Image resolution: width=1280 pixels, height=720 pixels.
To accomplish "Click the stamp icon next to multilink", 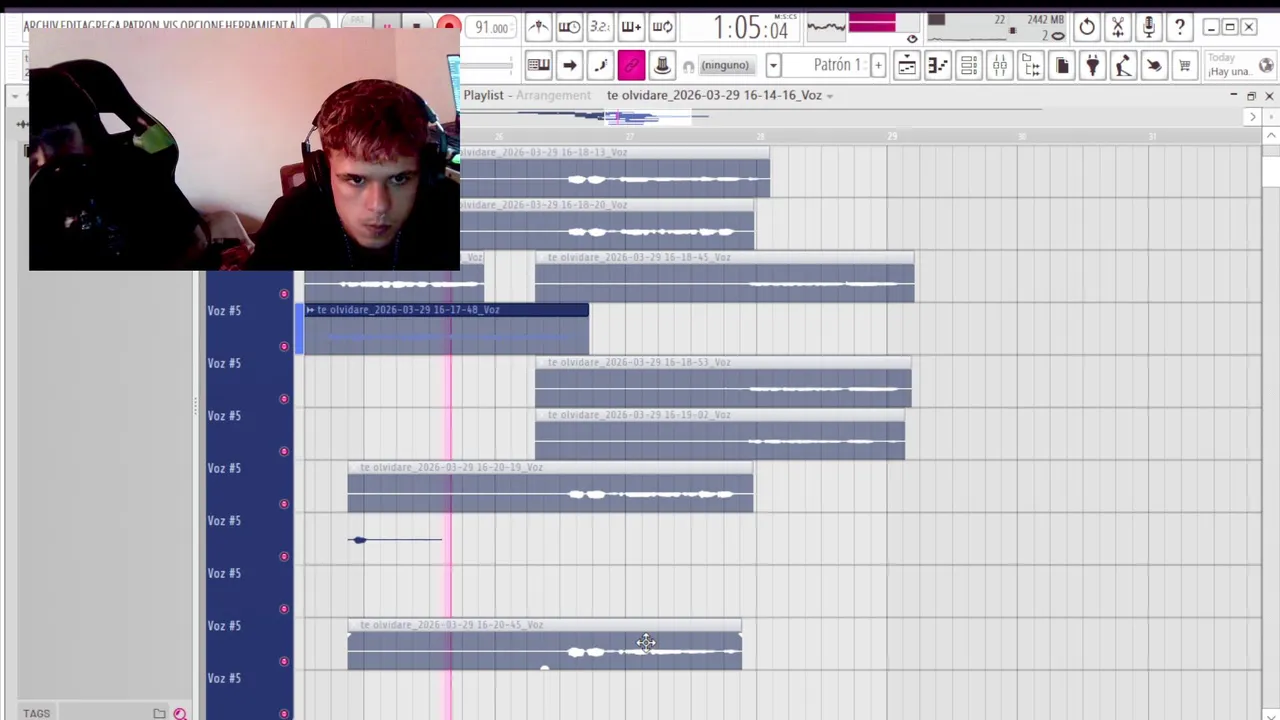I will (x=662, y=66).
